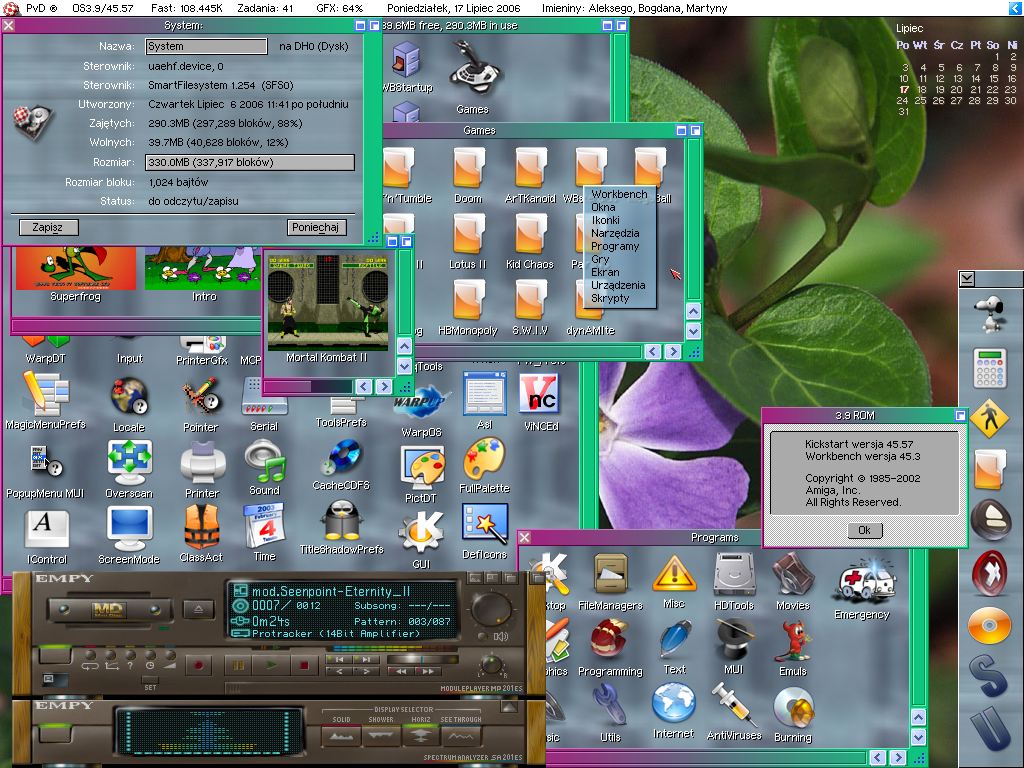Image resolution: width=1024 pixels, height=768 pixels.
Task: Launch the S.W.I.V game icon
Action: [x=530, y=300]
